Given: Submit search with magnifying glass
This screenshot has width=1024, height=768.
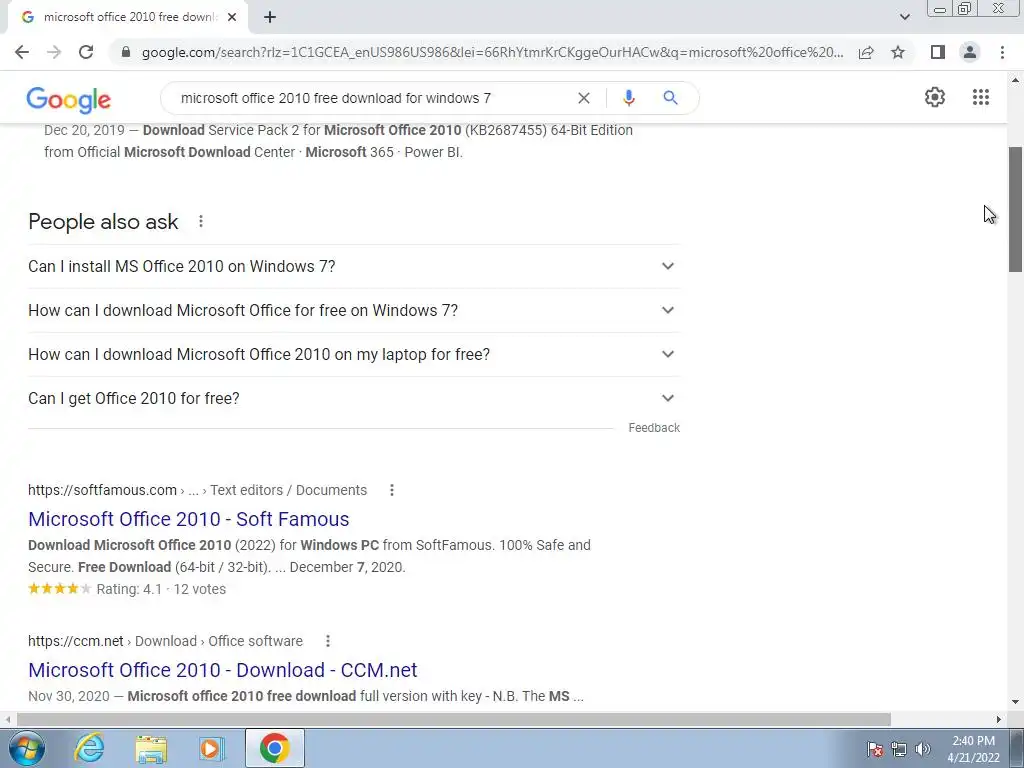Looking at the screenshot, I should (x=670, y=98).
